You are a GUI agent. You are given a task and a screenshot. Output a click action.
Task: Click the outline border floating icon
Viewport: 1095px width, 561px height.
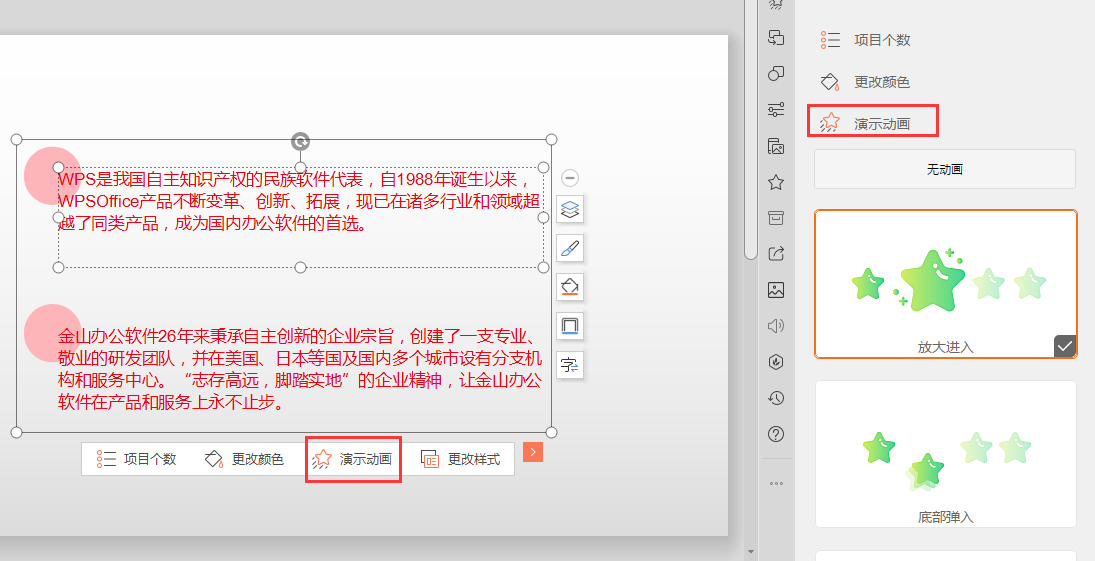(570, 326)
